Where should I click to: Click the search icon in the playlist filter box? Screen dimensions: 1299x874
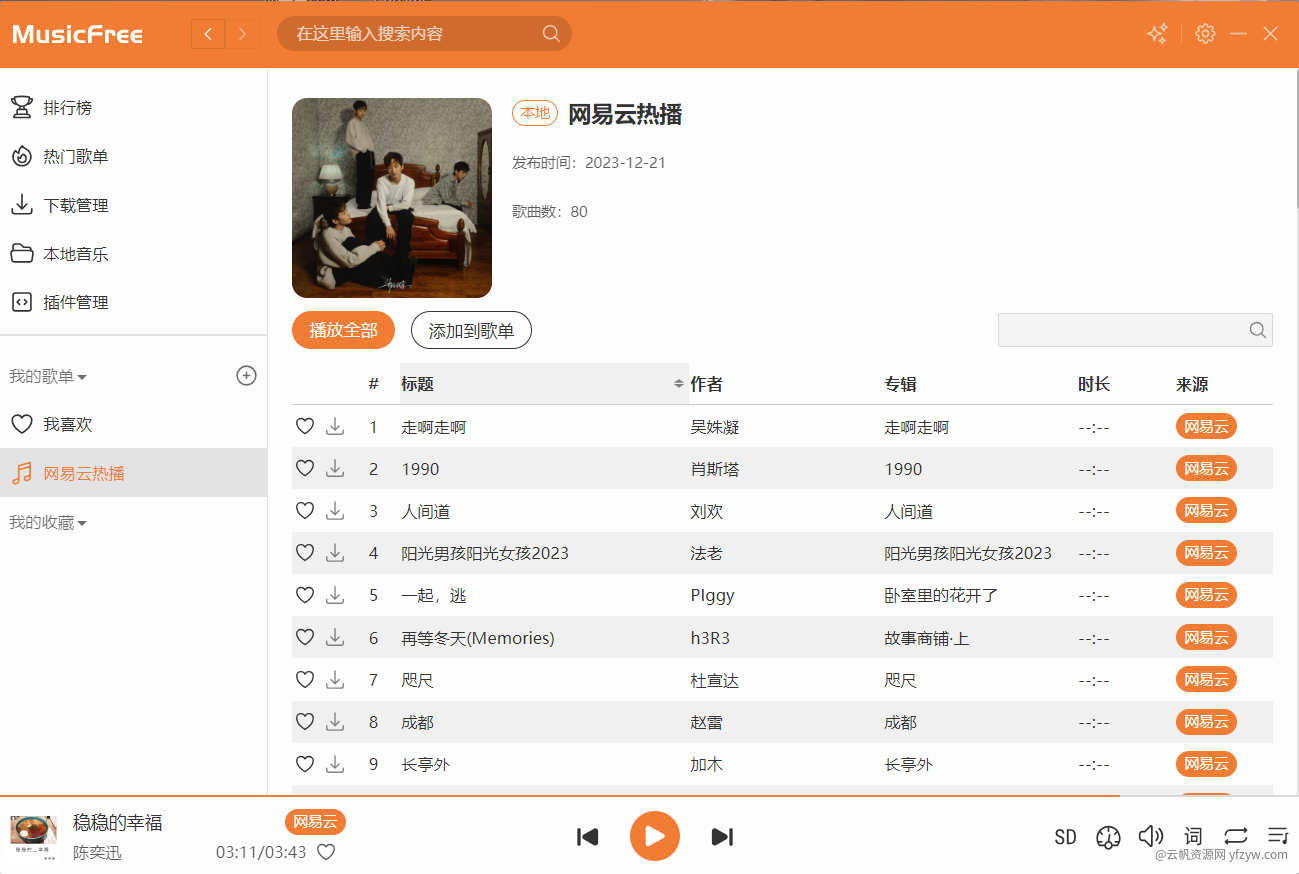[x=1258, y=330]
